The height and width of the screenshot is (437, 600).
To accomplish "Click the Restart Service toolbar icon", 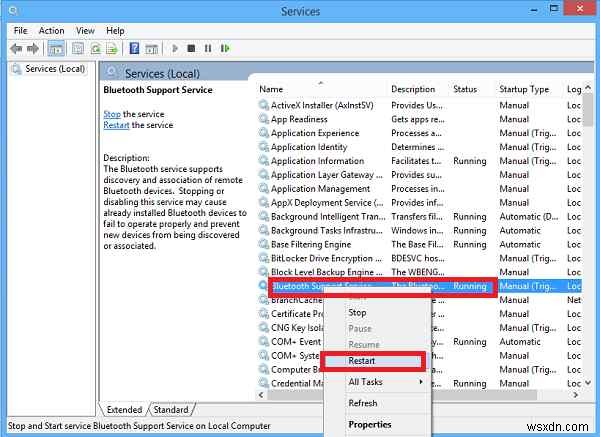I will click(x=225, y=49).
